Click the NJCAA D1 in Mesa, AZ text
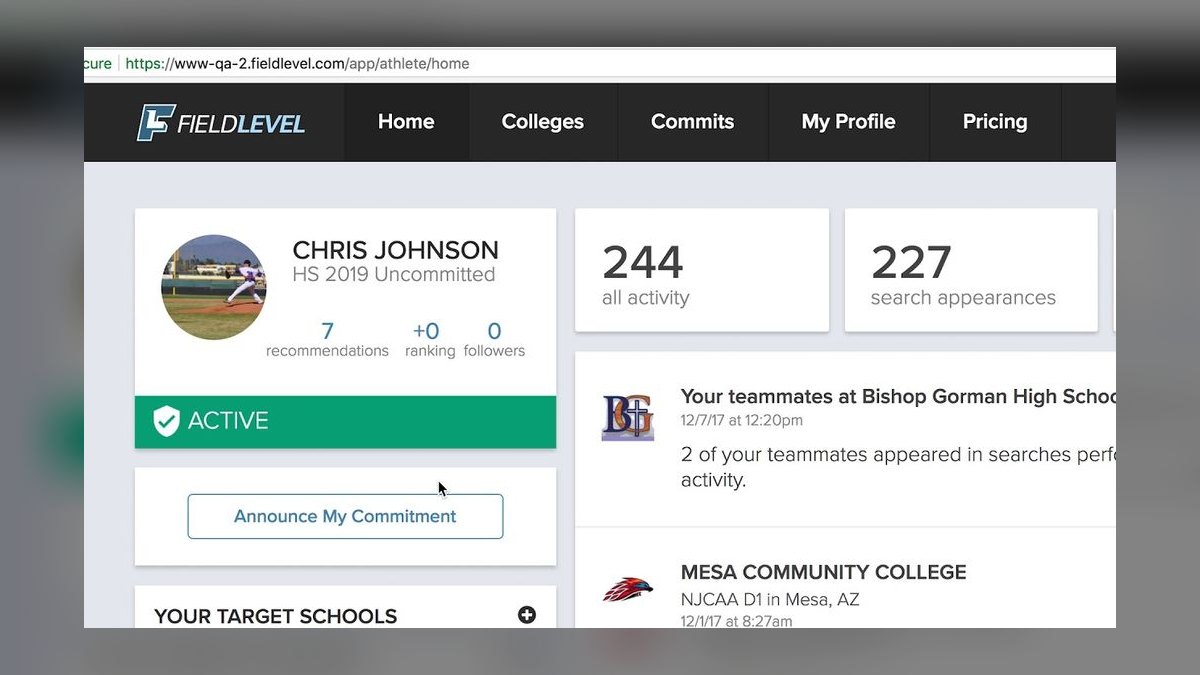The image size is (1200, 675). tap(770, 600)
